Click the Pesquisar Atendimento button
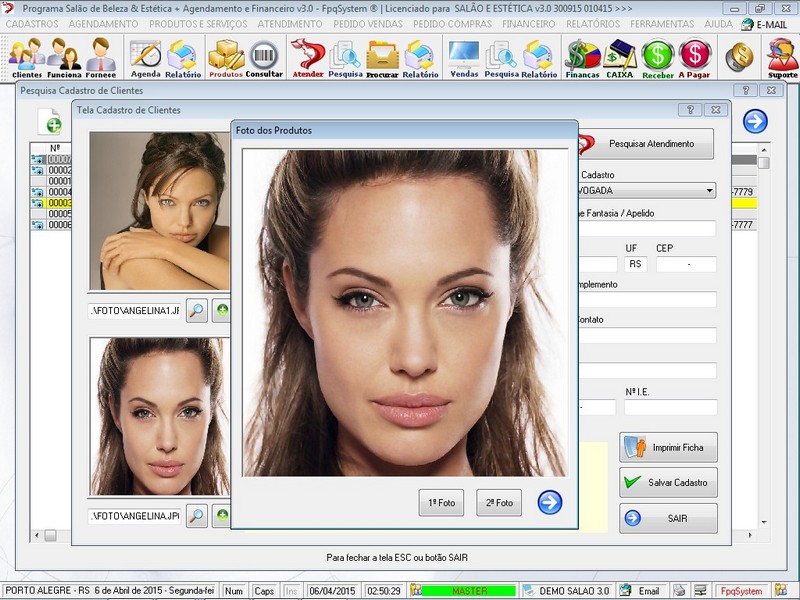Viewport: 800px width, 600px height. pyautogui.click(x=646, y=144)
